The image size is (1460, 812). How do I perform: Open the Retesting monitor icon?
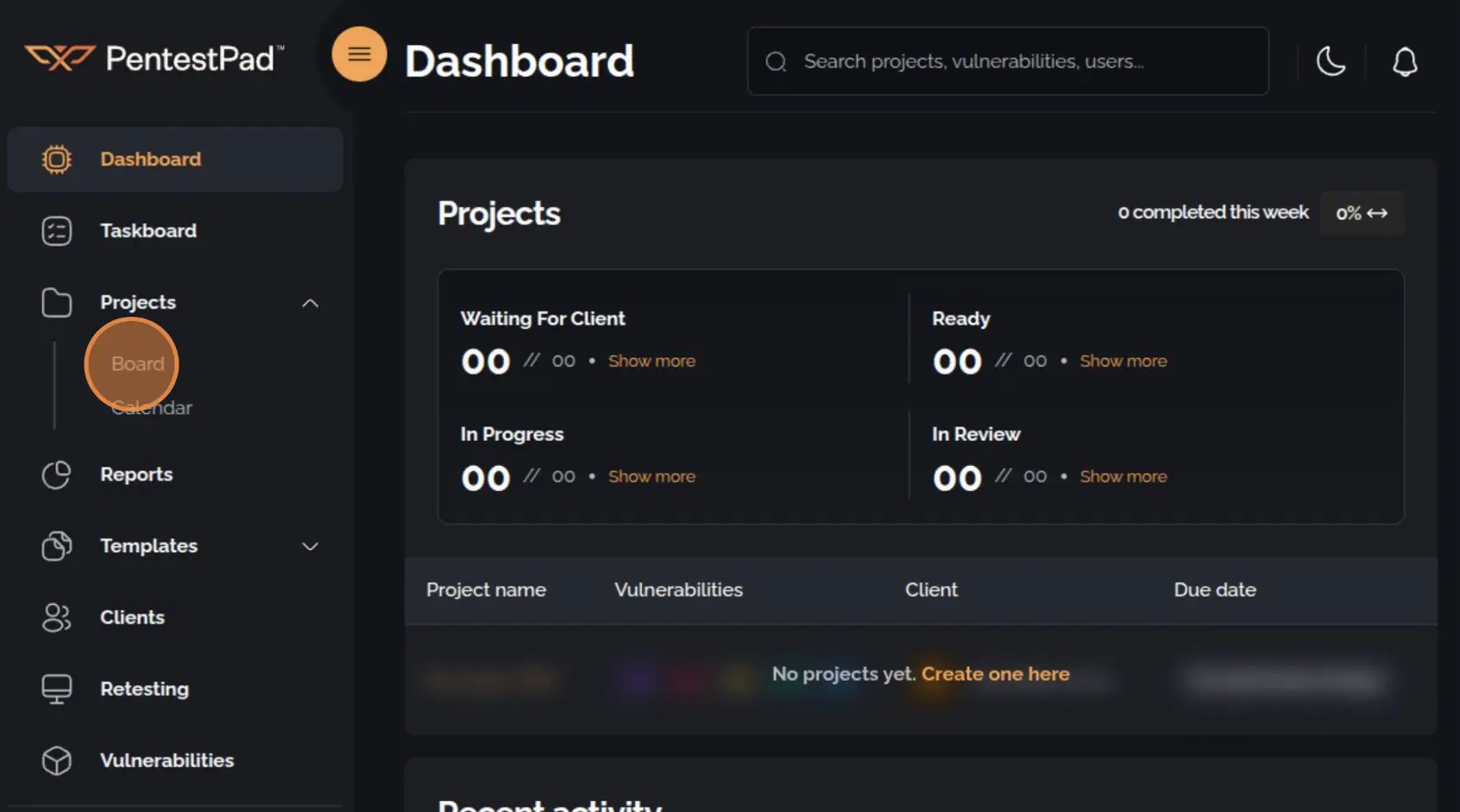point(56,689)
